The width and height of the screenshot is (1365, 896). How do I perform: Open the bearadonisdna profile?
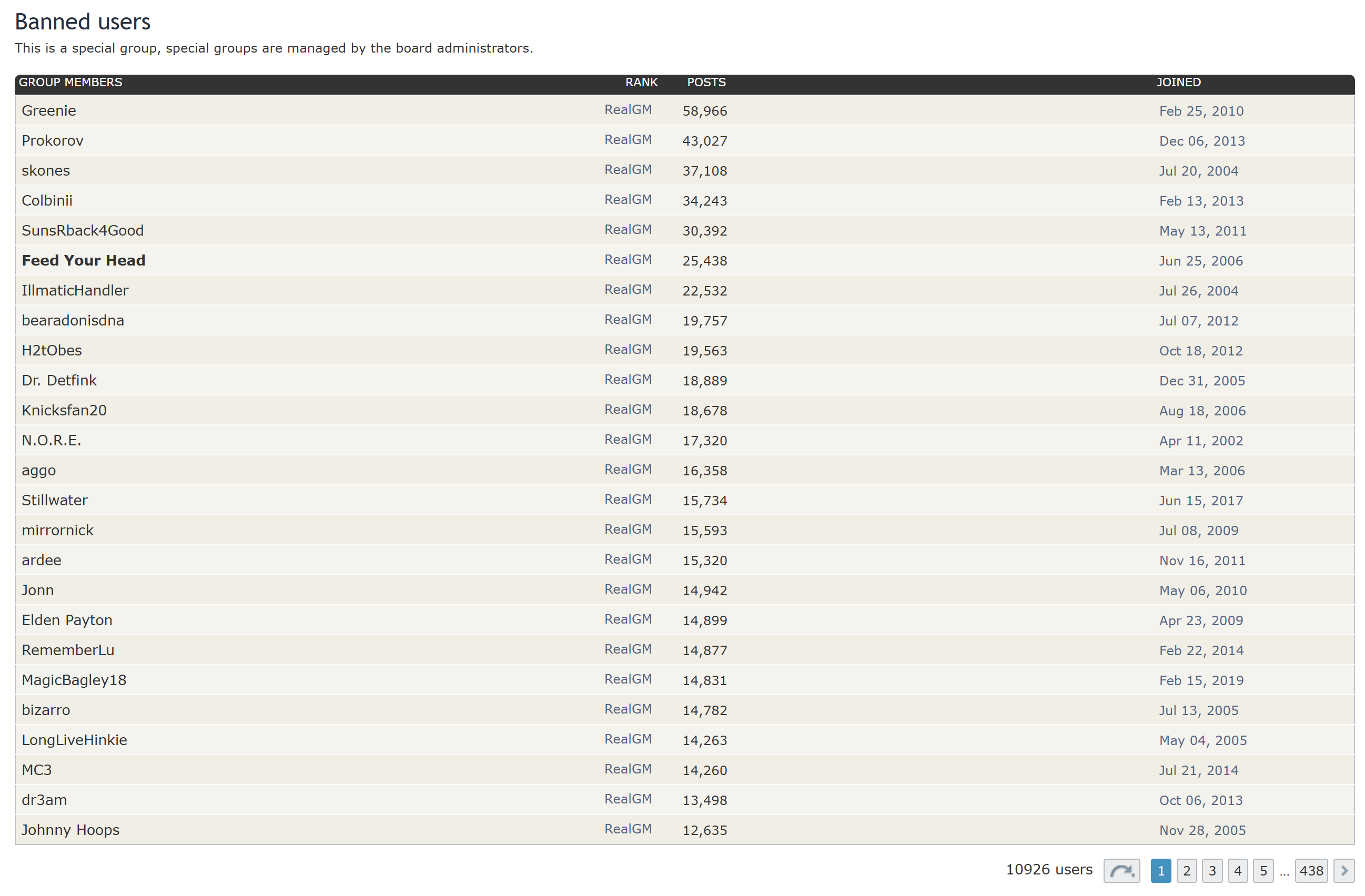tap(73, 320)
